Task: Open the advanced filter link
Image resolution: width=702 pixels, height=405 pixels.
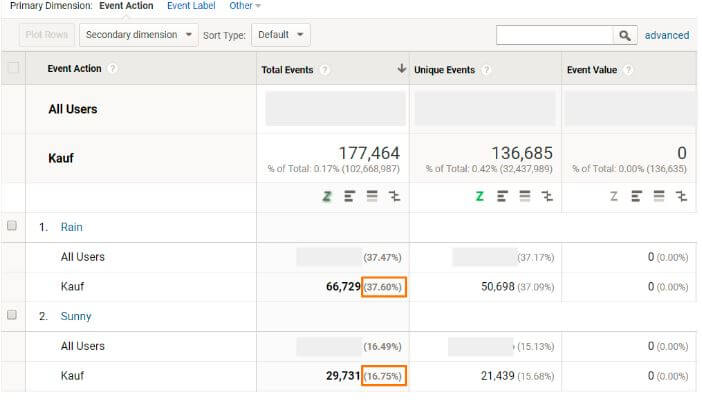Action: pos(666,35)
